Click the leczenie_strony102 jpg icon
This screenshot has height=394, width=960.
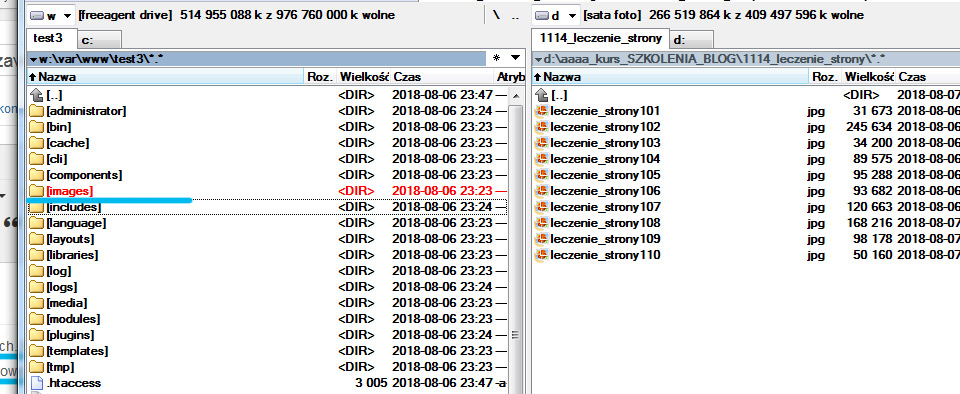(x=541, y=127)
